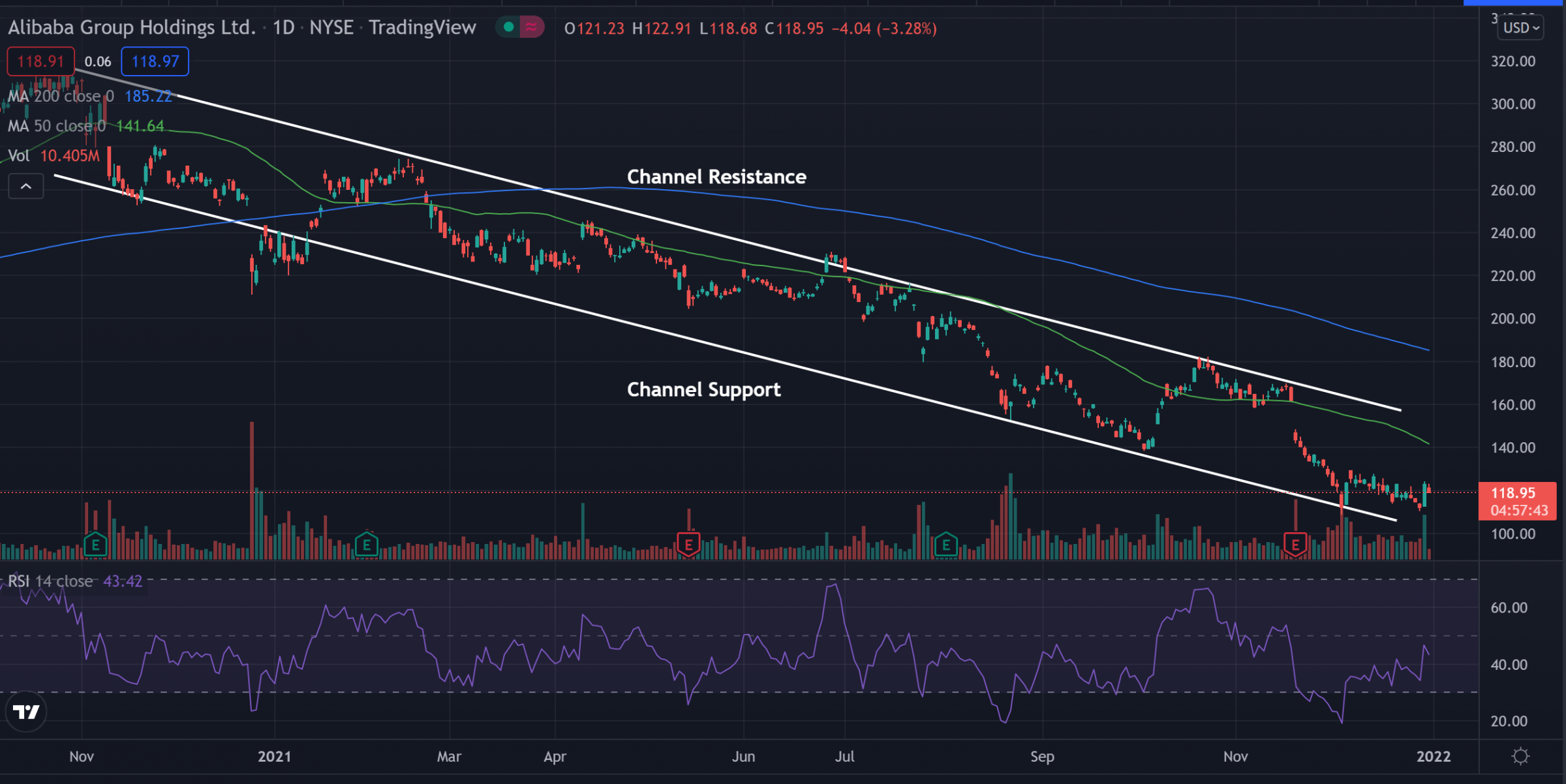Click the Channel Resistance text annotation
The image size is (1566, 784).
[716, 177]
